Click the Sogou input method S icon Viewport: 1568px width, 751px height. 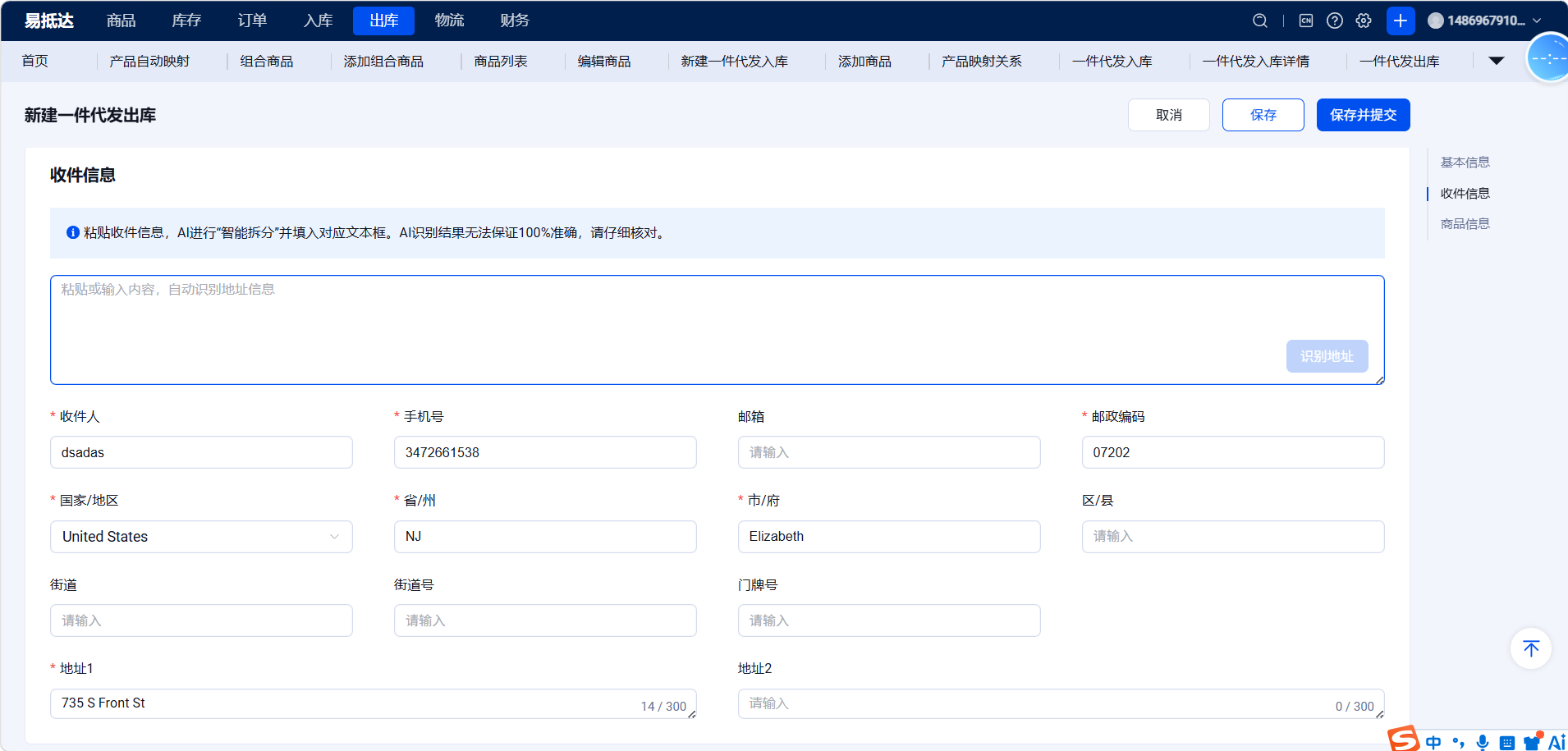click(1404, 739)
